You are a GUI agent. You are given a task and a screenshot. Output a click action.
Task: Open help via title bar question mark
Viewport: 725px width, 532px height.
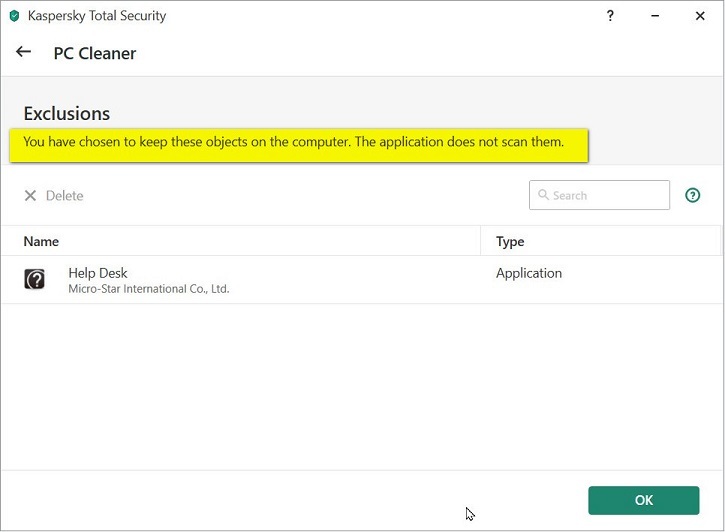tap(610, 16)
